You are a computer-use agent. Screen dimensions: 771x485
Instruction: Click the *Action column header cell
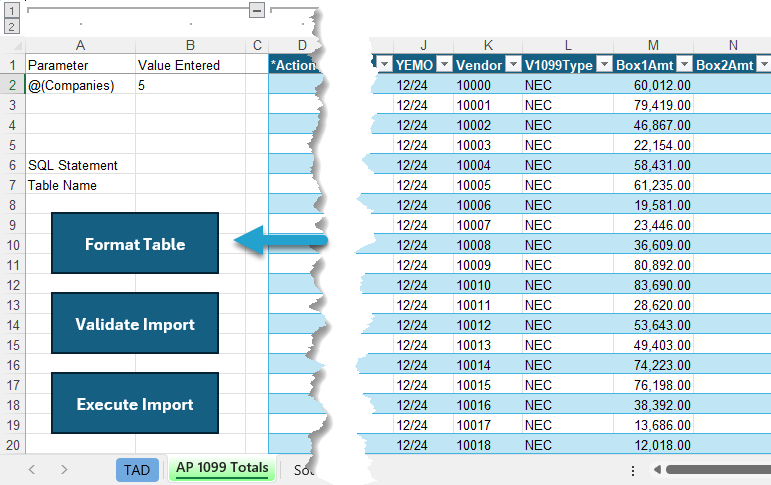click(x=293, y=65)
